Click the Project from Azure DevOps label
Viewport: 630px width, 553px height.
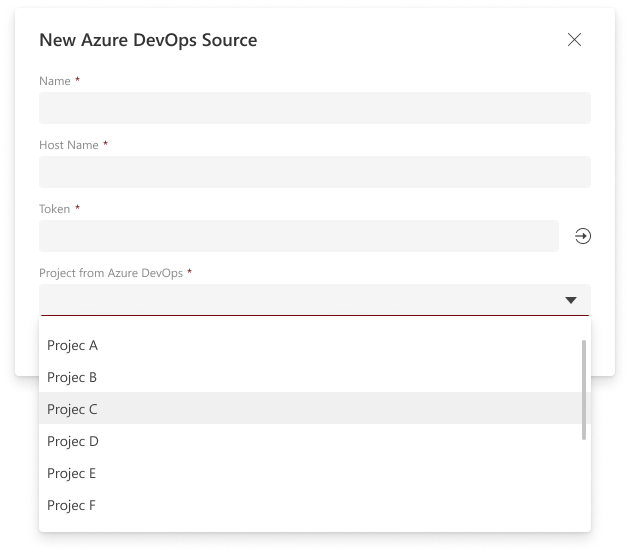(111, 273)
